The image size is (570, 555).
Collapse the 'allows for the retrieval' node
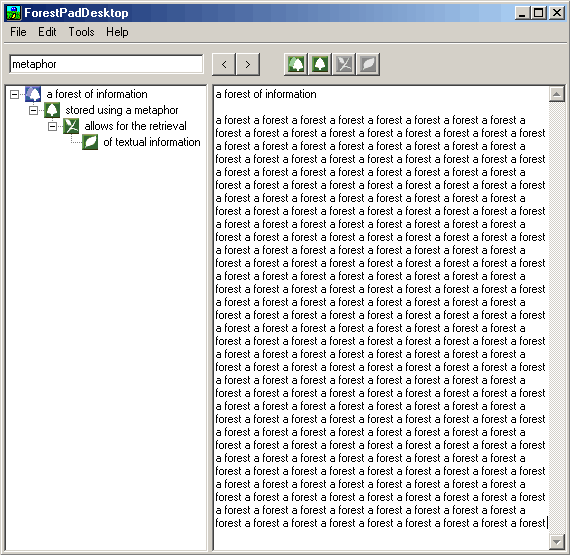tap(52, 126)
